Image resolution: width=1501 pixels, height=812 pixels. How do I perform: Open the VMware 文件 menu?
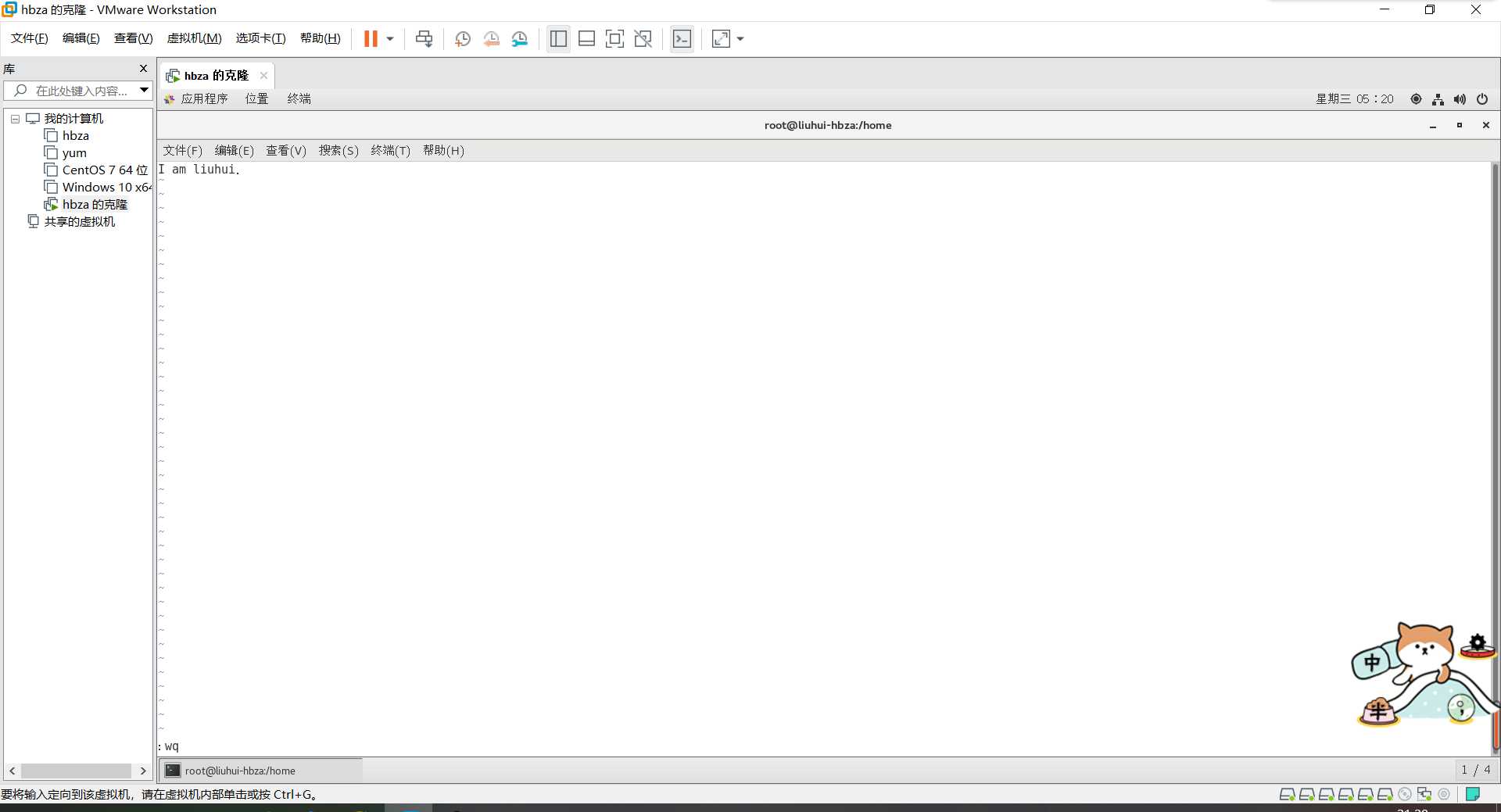(x=29, y=38)
